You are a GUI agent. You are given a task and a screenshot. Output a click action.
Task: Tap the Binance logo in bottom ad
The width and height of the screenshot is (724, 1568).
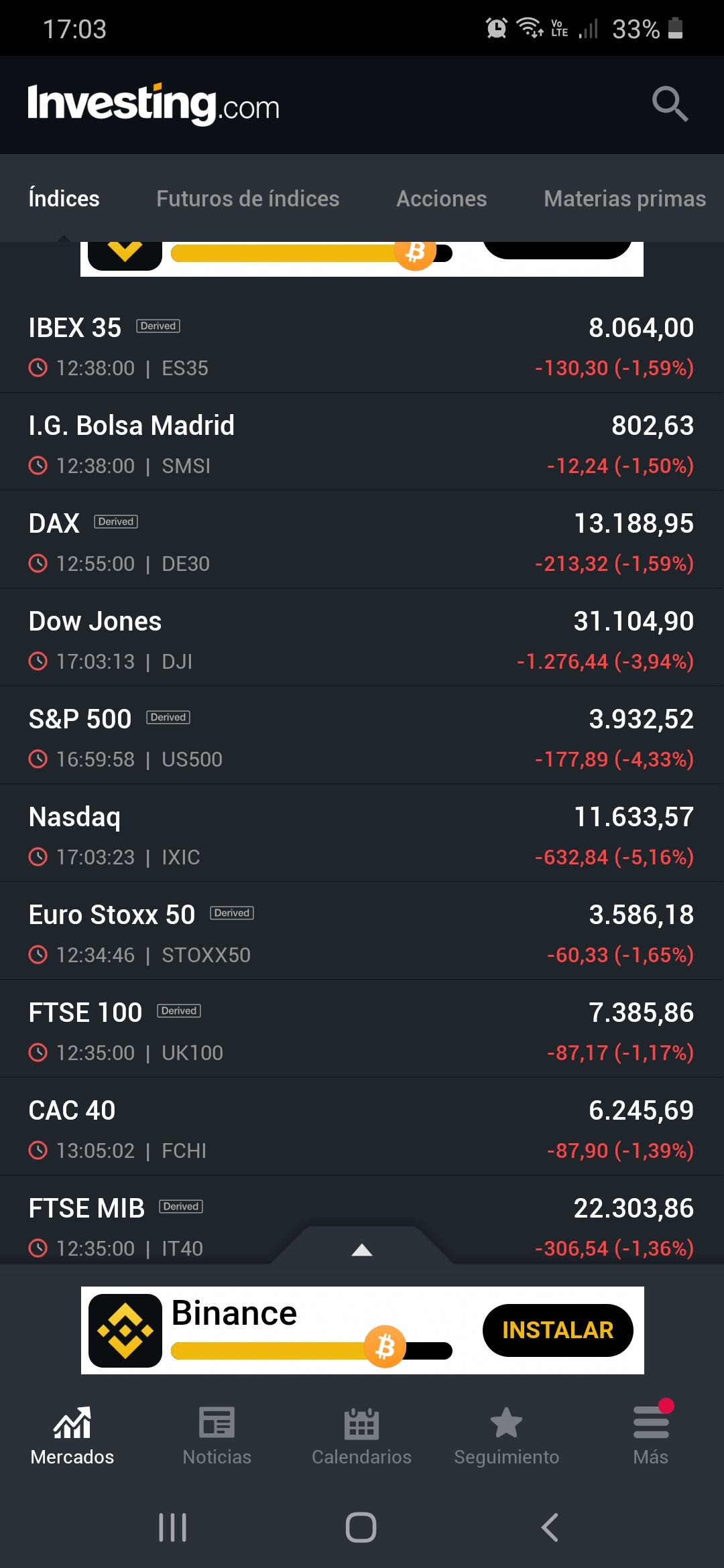pyautogui.click(x=125, y=1330)
